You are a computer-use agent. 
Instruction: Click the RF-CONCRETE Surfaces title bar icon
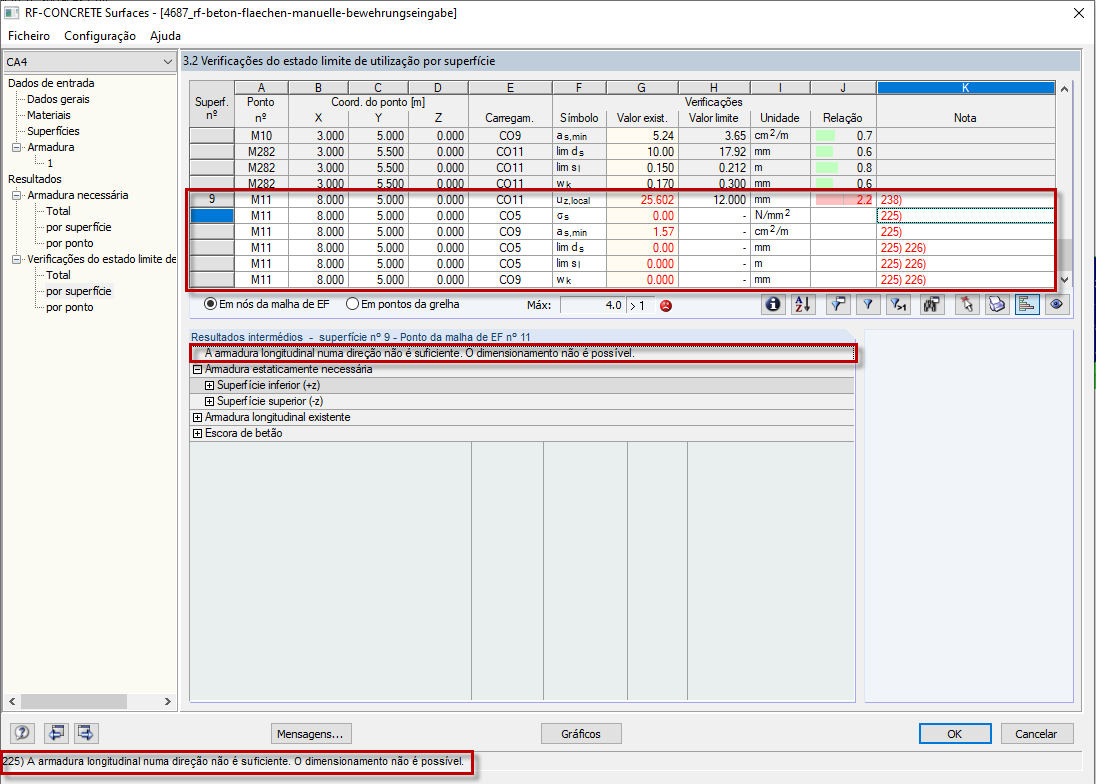(11, 13)
